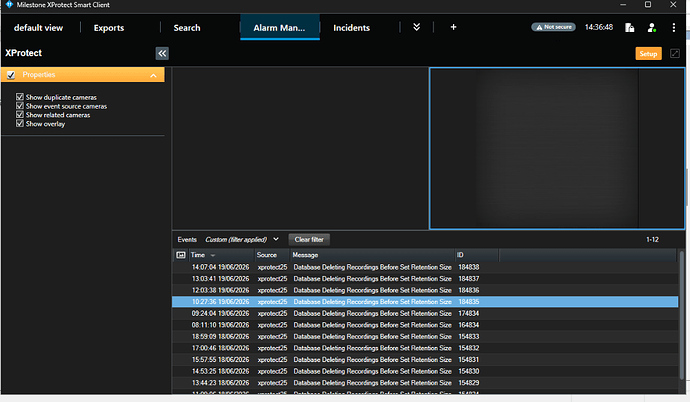Add a new tab with plus icon

click(x=453, y=27)
